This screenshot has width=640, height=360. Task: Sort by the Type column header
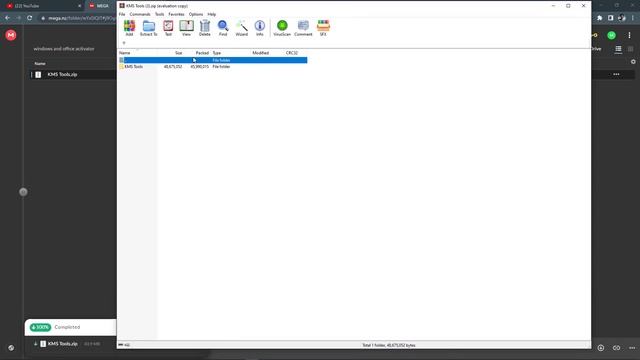tap(217, 53)
